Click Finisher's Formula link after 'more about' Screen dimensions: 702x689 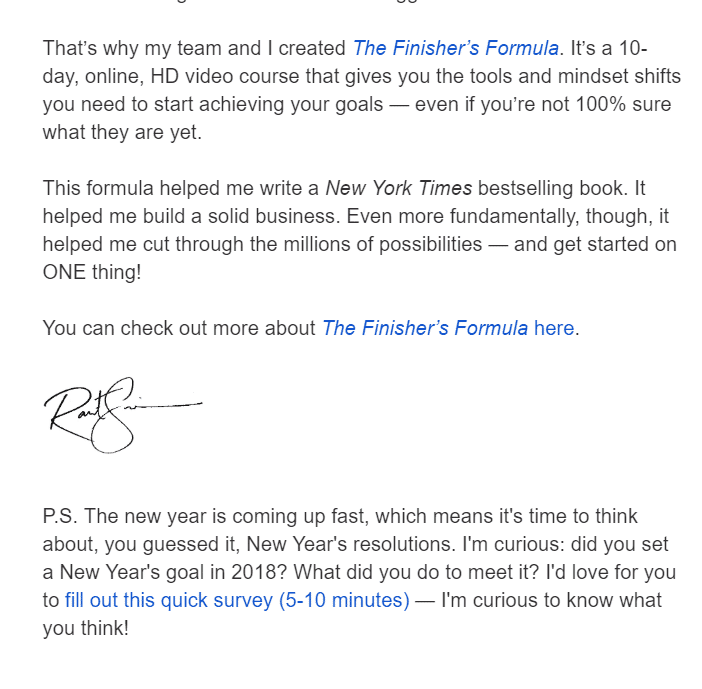tap(424, 328)
